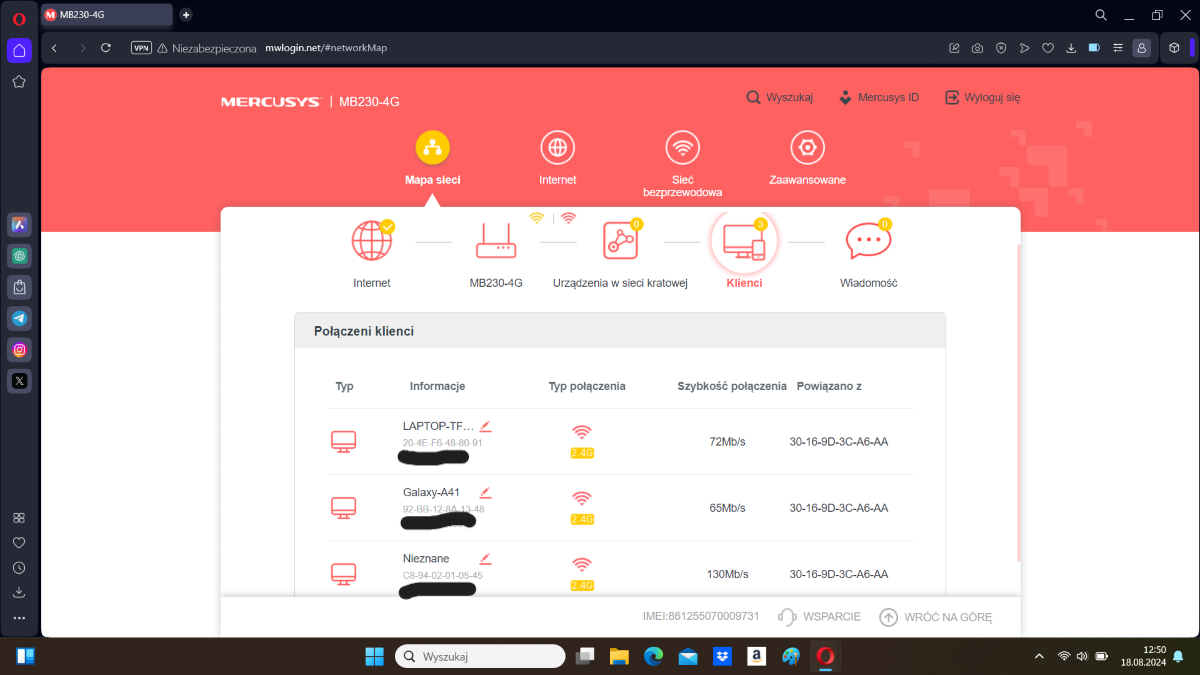Click the MERCUSYS logo
This screenshot has width=1200, height=675.
tap(270, 102)
